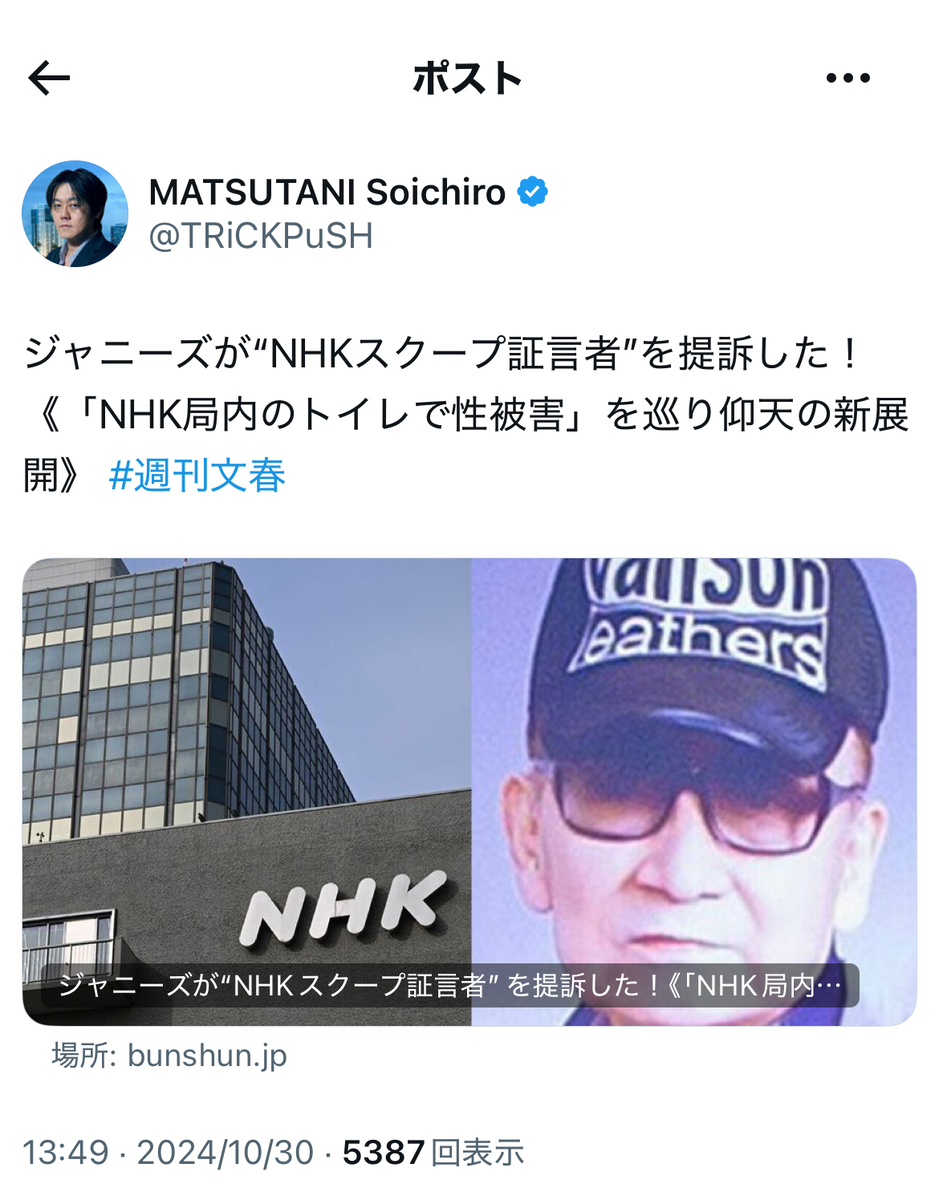
Task: View the 5387 回表示 view count
Action: (x=433, y=1152)
